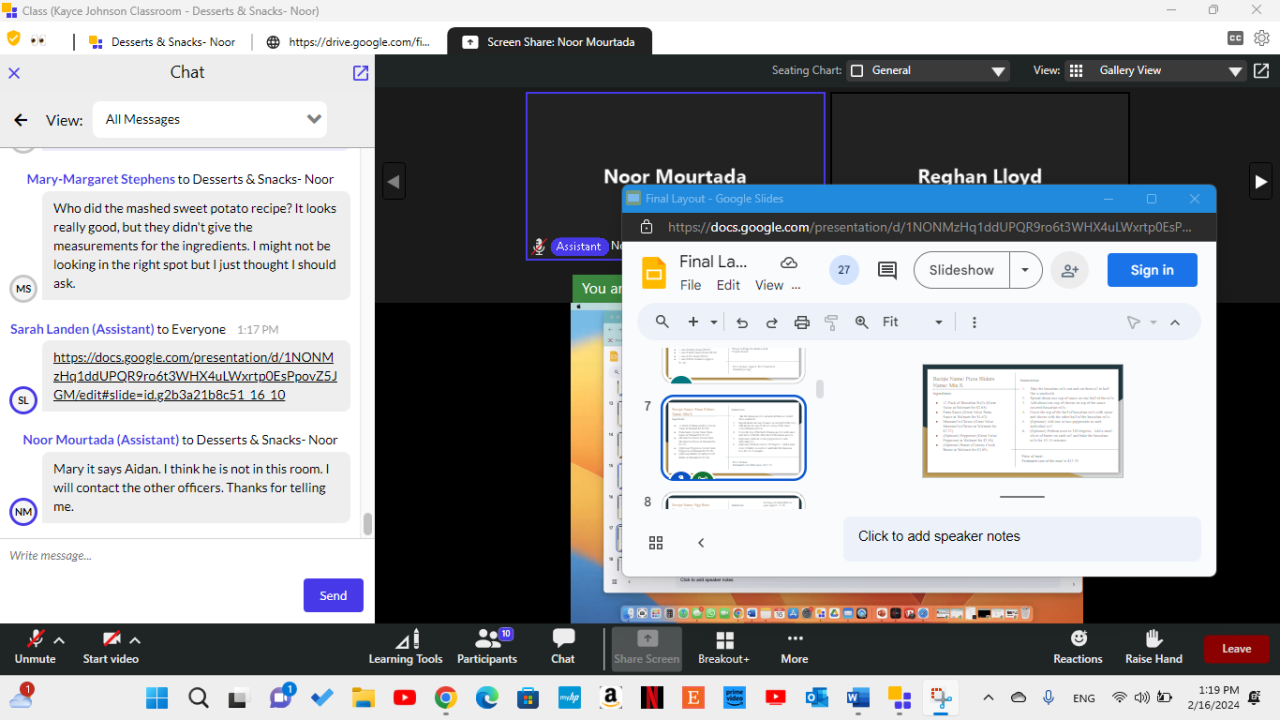
Task: Toggle closed captions with the CC icon
Action: tap(1236, 38)
